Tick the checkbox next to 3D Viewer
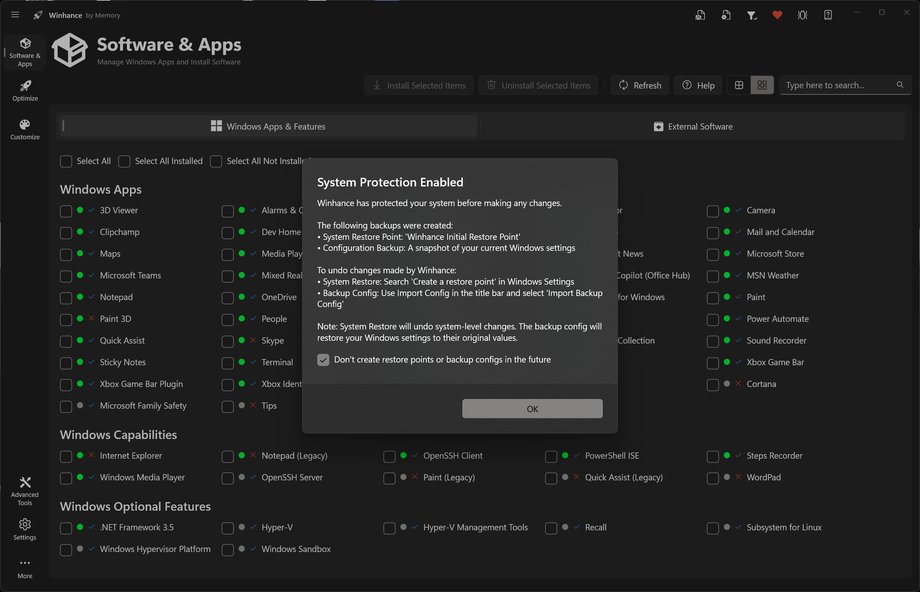Screen dimensions: 920x592 pyautogui.click(x=66, y=211)
